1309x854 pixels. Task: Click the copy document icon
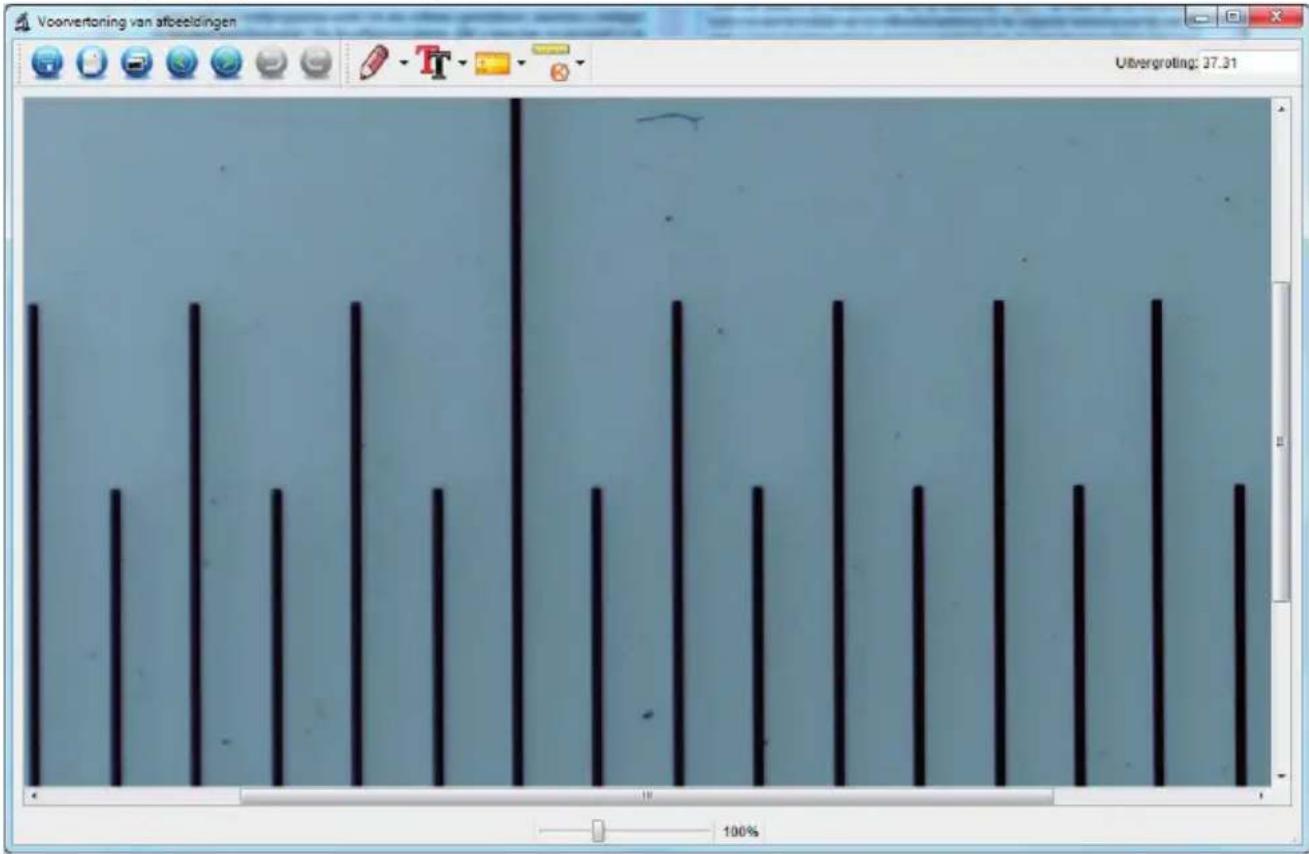91,63
